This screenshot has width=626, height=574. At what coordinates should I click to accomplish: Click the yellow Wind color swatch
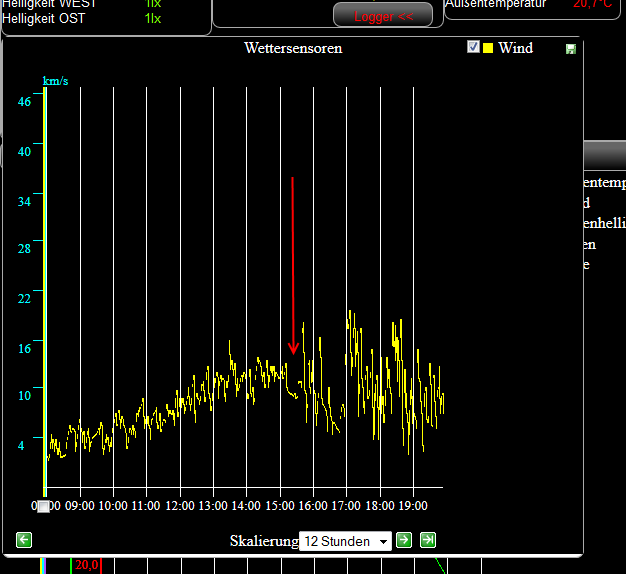point(488,48)
